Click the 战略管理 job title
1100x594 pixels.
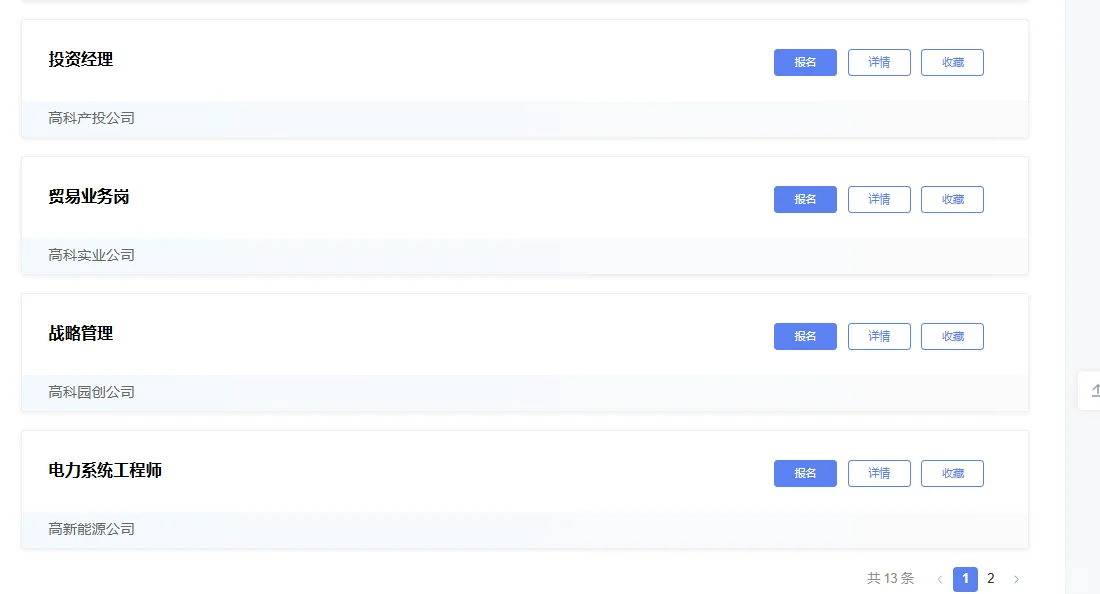point(81,334)
